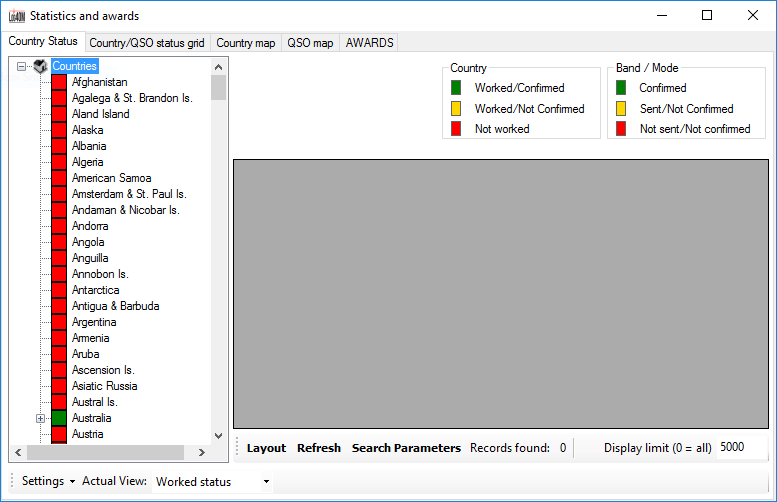Select Aland Island in the tree
Viewport: 777px width, 502px height.
click(101, 114)
